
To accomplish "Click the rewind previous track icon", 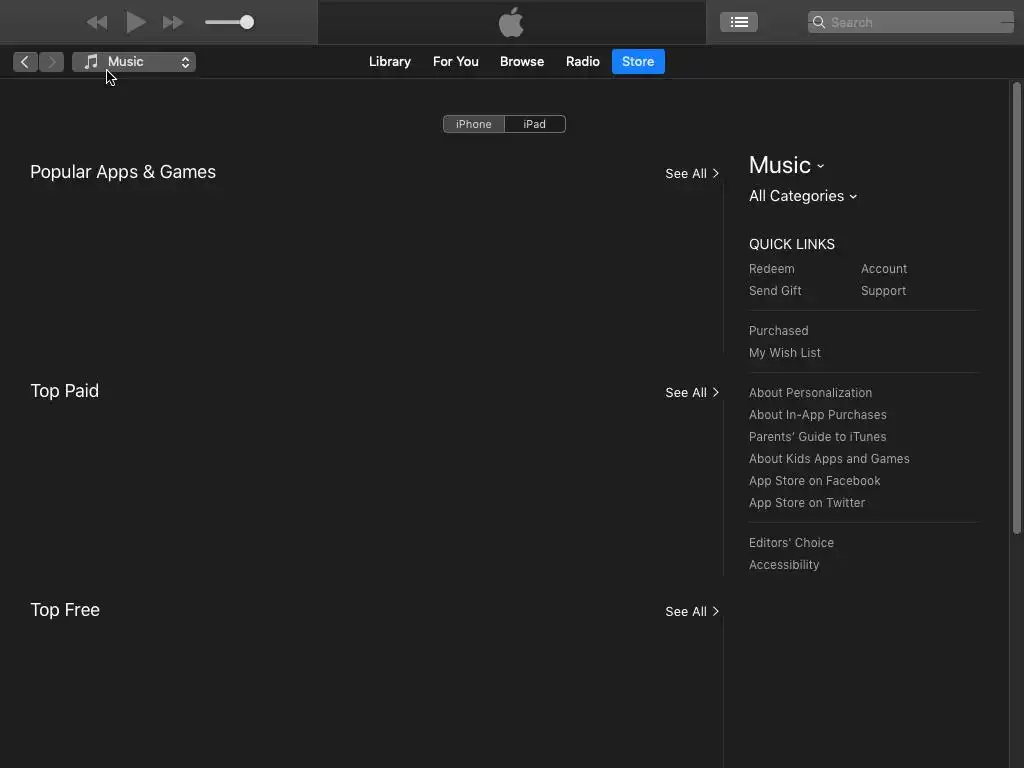I will click(x=97, y=23).
